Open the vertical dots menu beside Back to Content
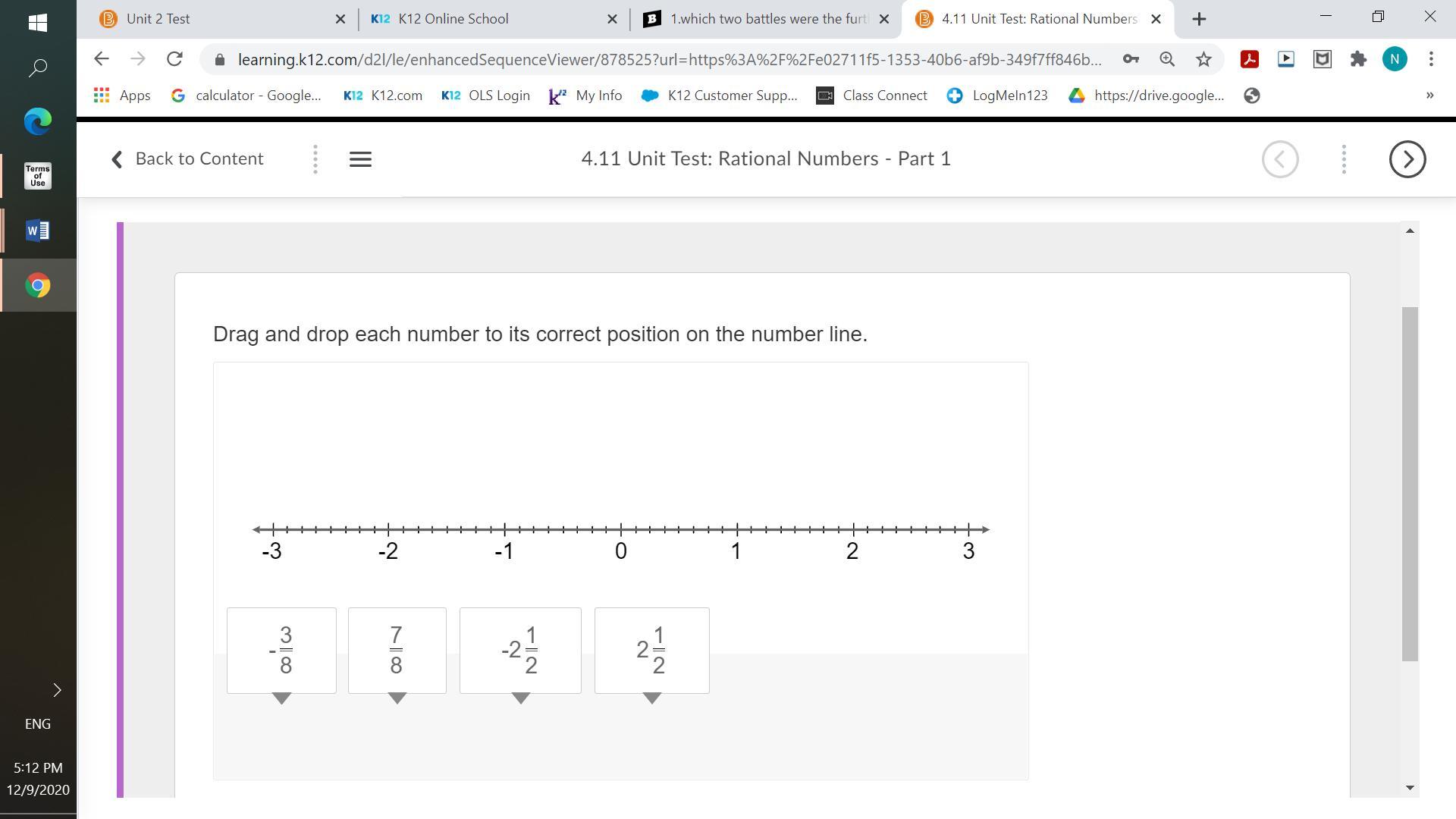1456x819 pixels. (x=315, y=159)
